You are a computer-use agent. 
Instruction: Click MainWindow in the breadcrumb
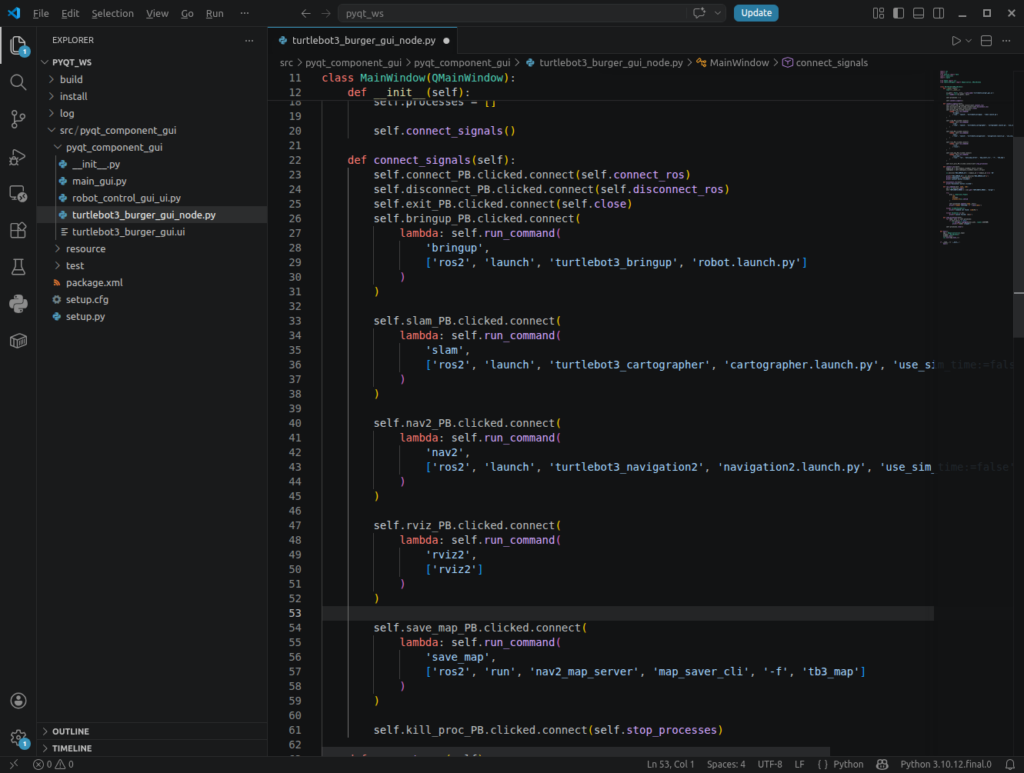[739, 63]
